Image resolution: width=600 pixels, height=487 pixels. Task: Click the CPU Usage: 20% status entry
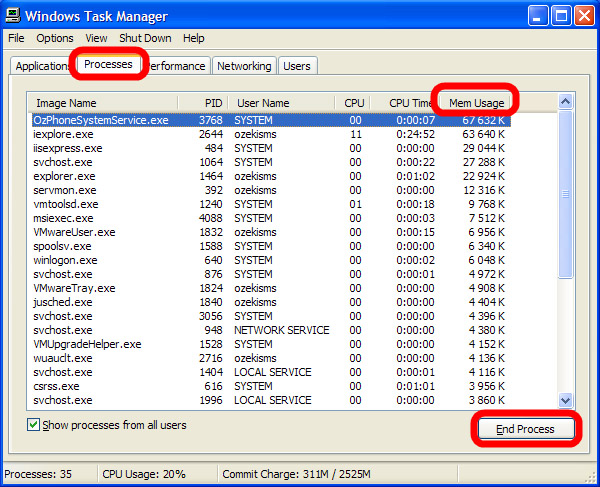[x=144, y=474]
